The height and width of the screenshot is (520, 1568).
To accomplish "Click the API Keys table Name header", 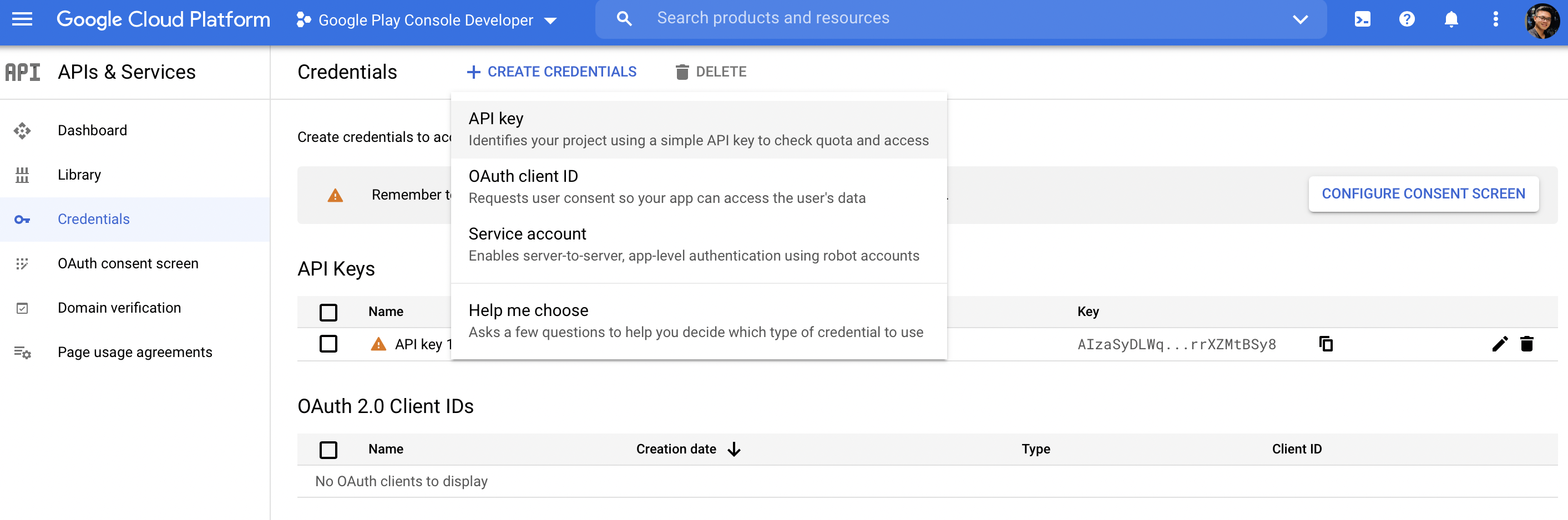I will tap(386, 312).
